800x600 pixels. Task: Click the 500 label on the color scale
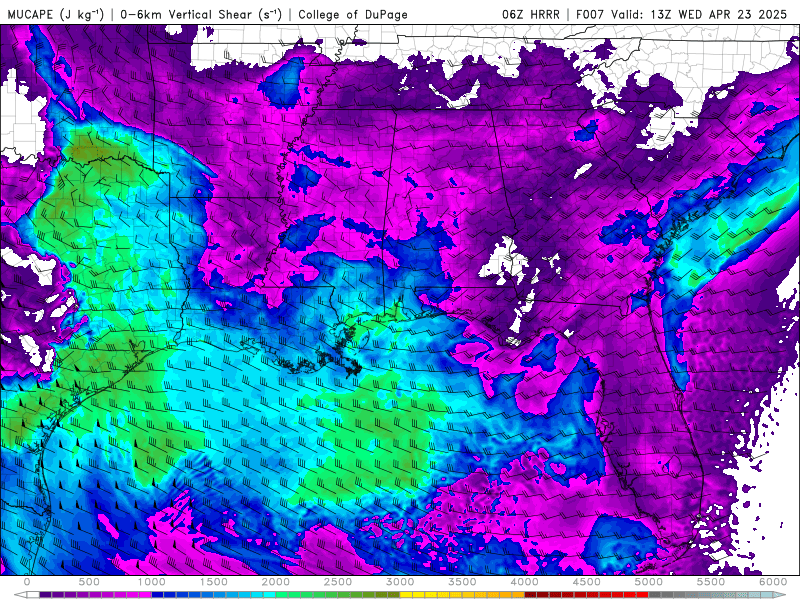coord(89,582)
